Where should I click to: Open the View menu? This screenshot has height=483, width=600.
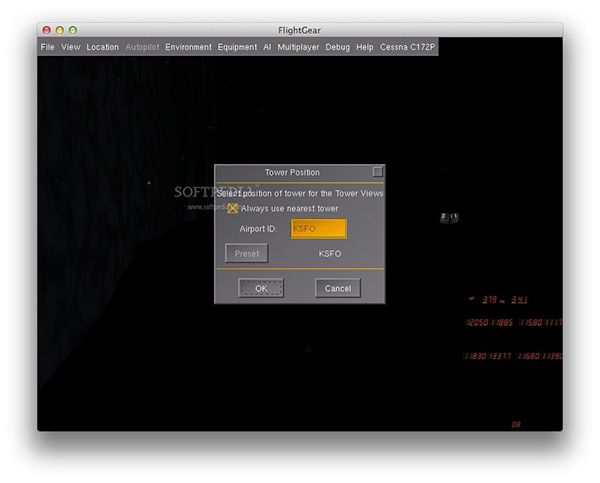coord(70,47)
